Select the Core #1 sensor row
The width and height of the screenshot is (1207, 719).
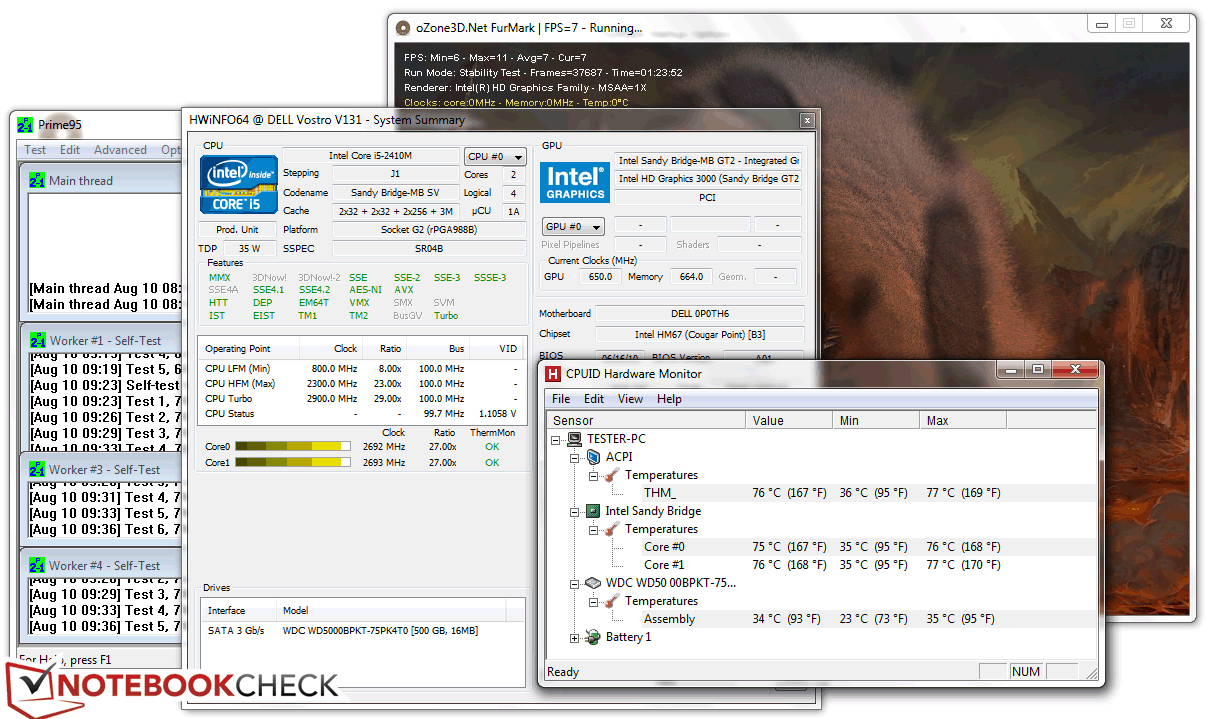tap(820, 565)
